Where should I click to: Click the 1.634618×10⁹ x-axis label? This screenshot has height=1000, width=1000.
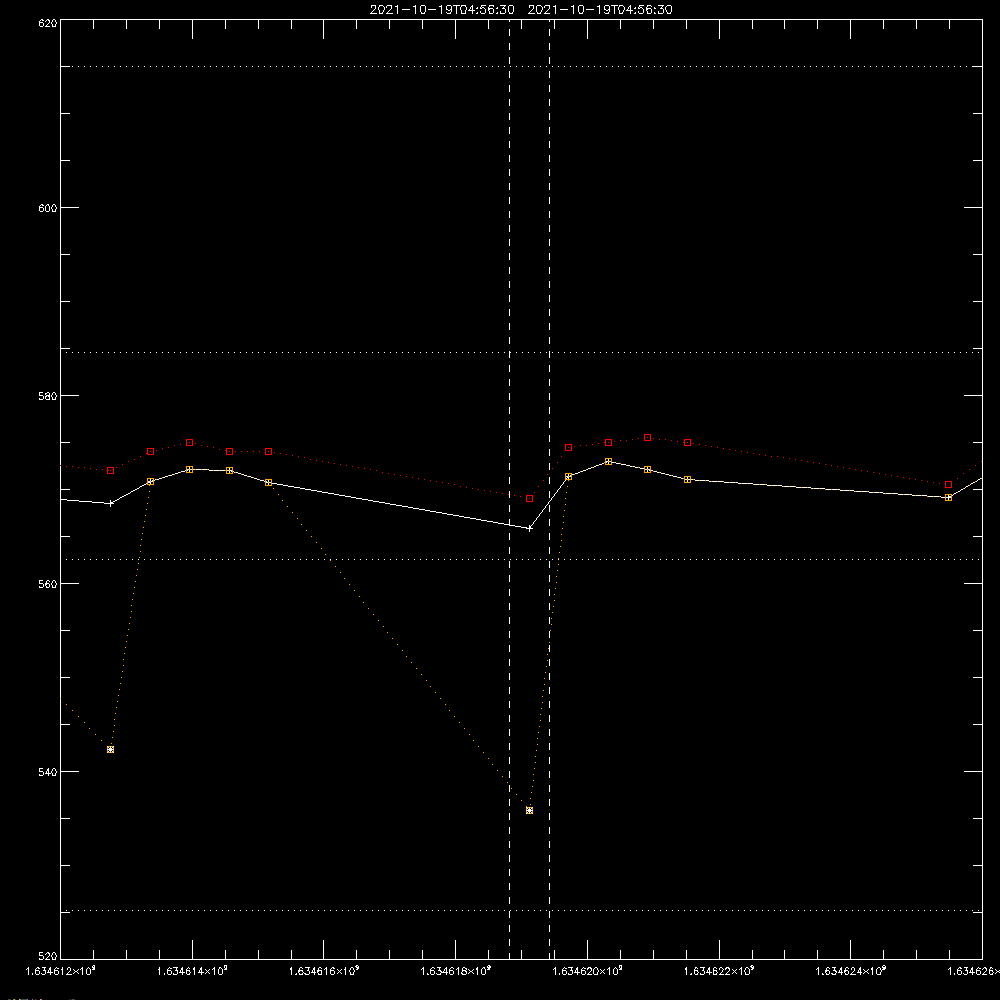[x=456, y=971]
